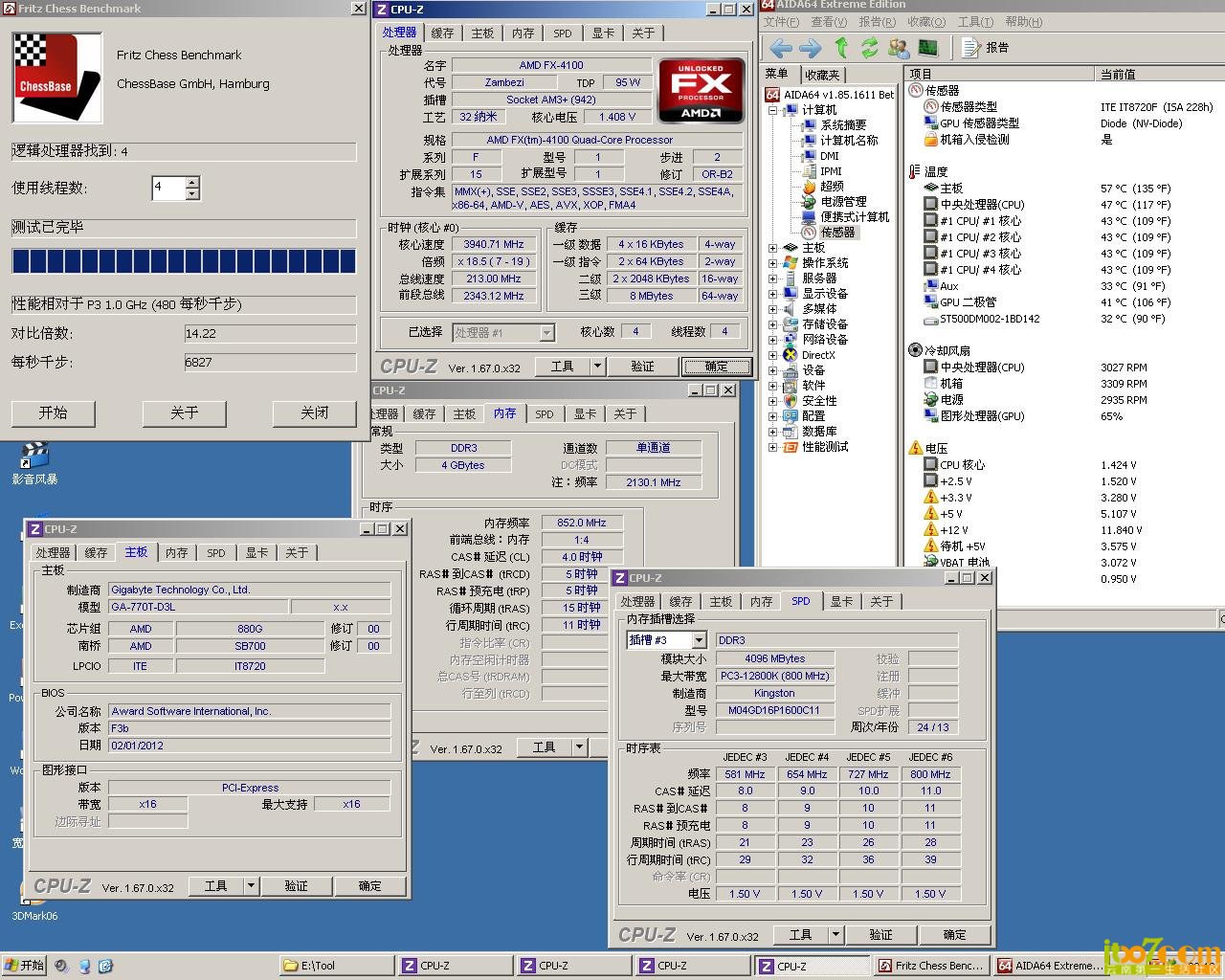
Task: Expand the 设备 node in AIDA64 tree
Action: tap(772, 370)
